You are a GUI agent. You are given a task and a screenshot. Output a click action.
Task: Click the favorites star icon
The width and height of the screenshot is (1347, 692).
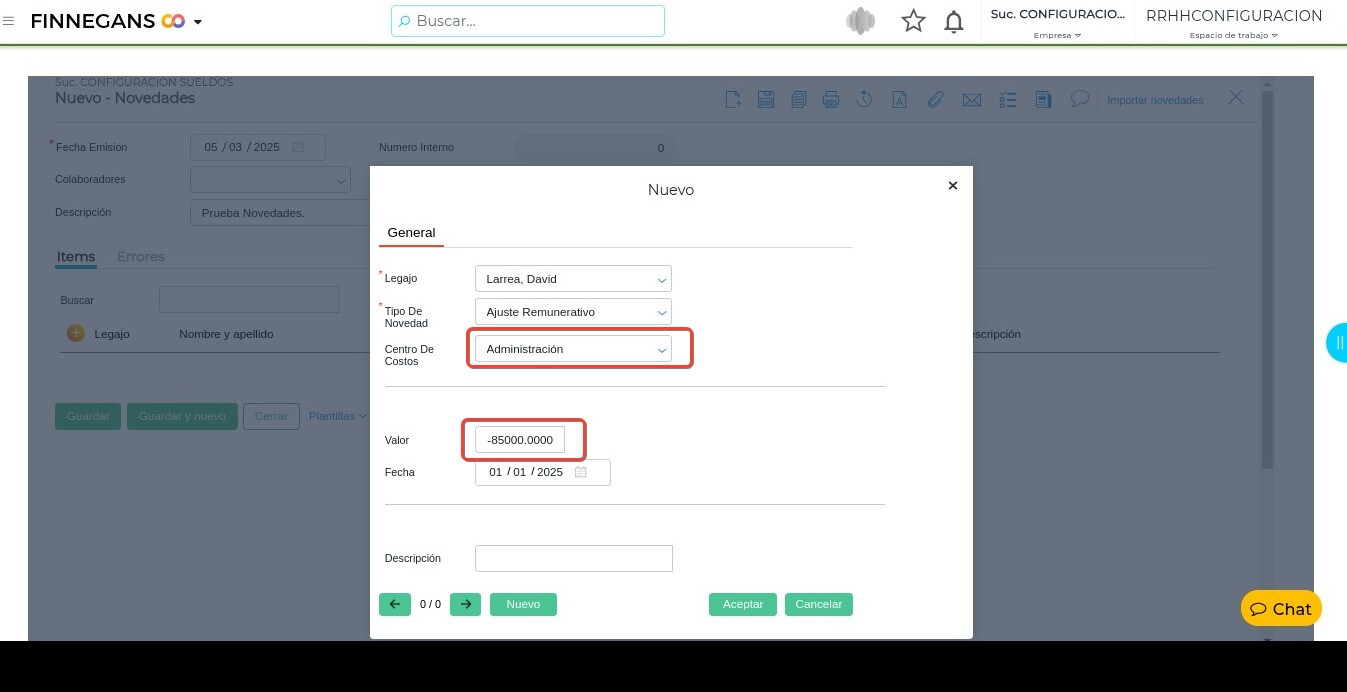point(913,21)
